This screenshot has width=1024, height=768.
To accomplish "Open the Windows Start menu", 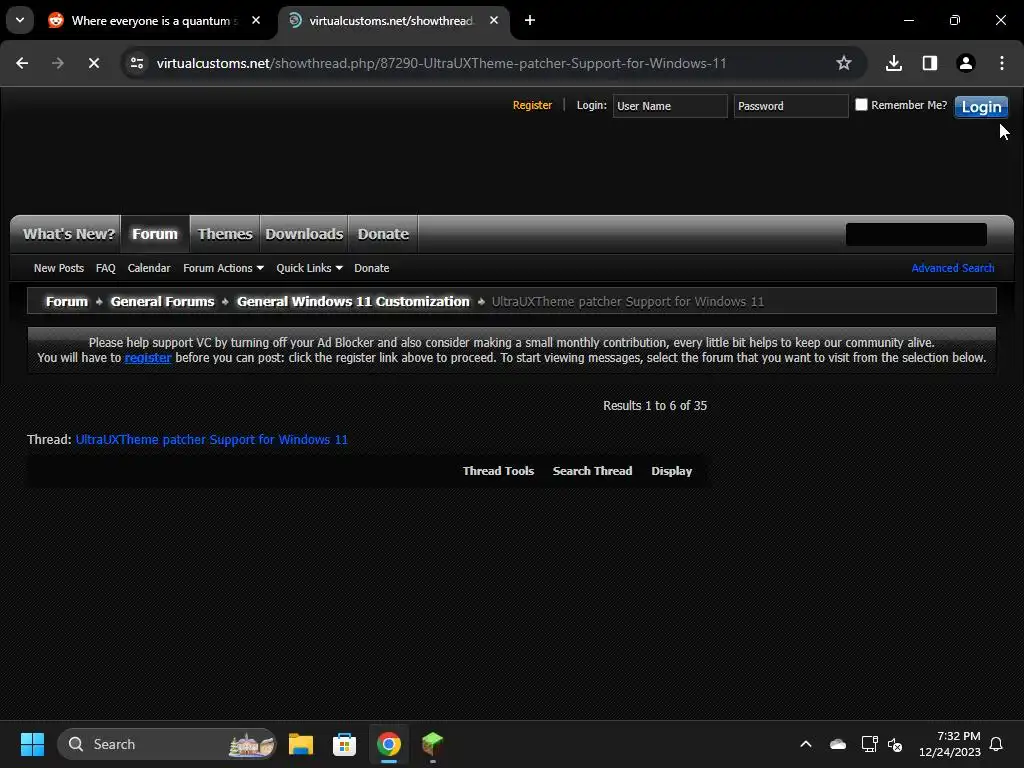I will pyautogui.click(x=32, y=744).
